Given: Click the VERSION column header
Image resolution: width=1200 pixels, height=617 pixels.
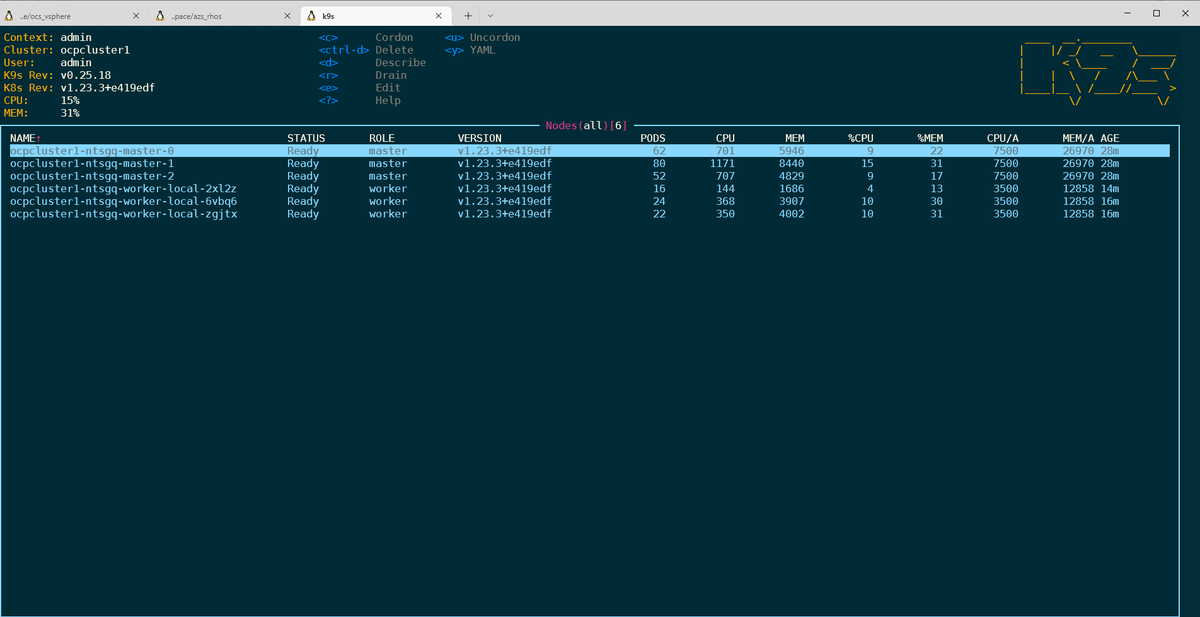Looking at the screenshot, I should point(480,138).
